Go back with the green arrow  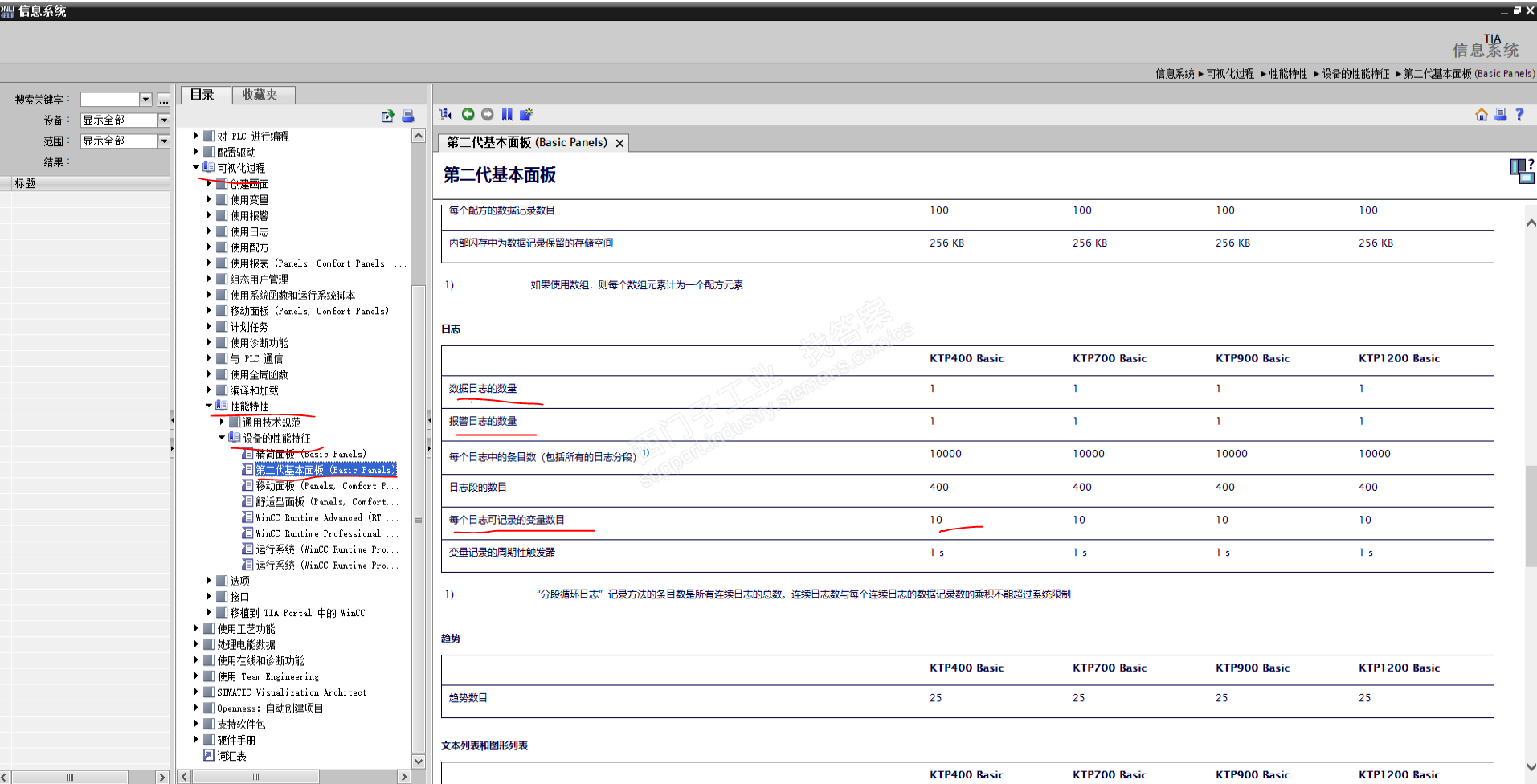click(468, 114)
